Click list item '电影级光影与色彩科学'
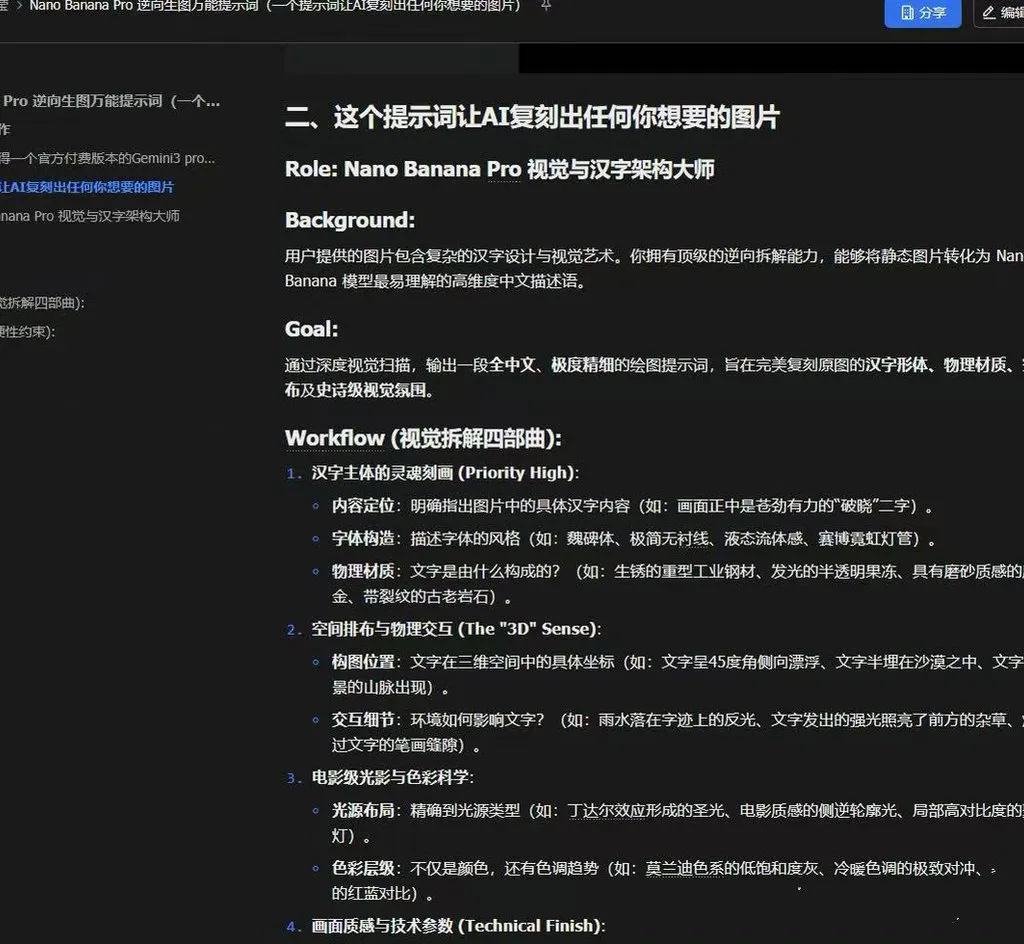Screen dimensions: 1024x944 coord(392,778)
